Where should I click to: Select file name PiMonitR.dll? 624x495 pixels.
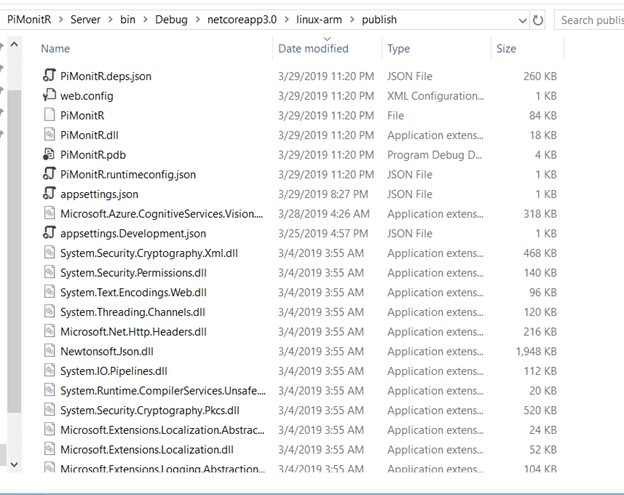(90, 135)
